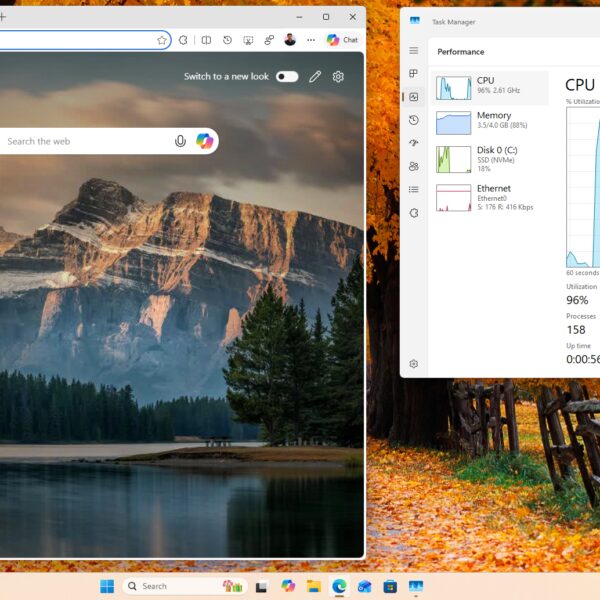The width and height of the screenshot is (600, 600).
Task: Open Task Manager settings gear
Action: tap(414, 364)
